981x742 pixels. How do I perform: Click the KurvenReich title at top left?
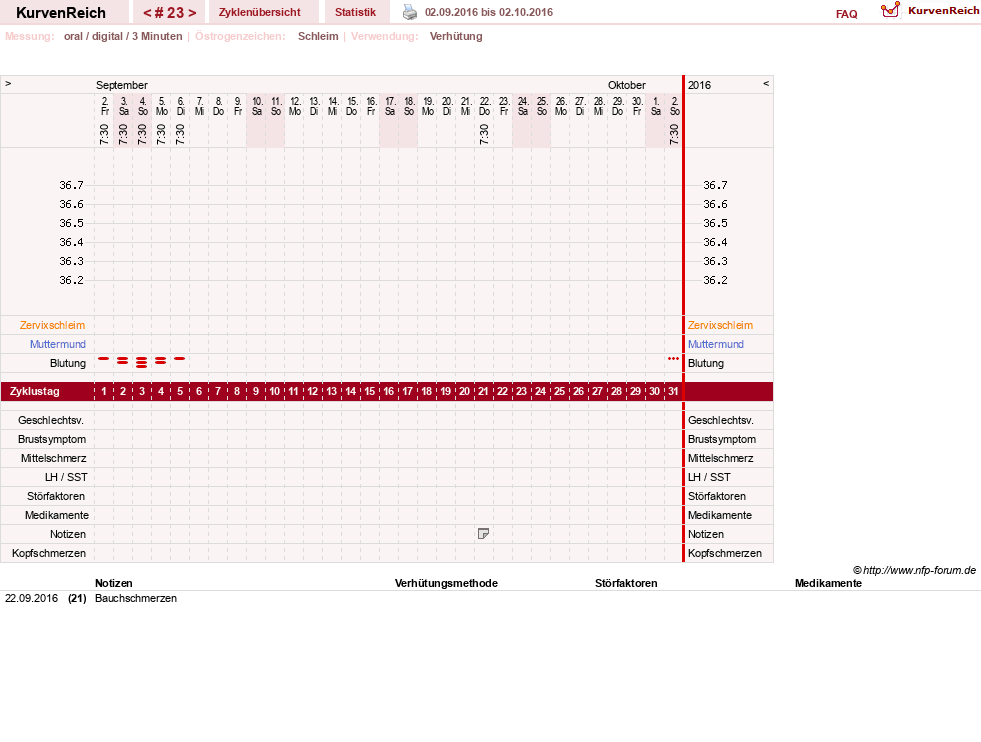[61, 13]
